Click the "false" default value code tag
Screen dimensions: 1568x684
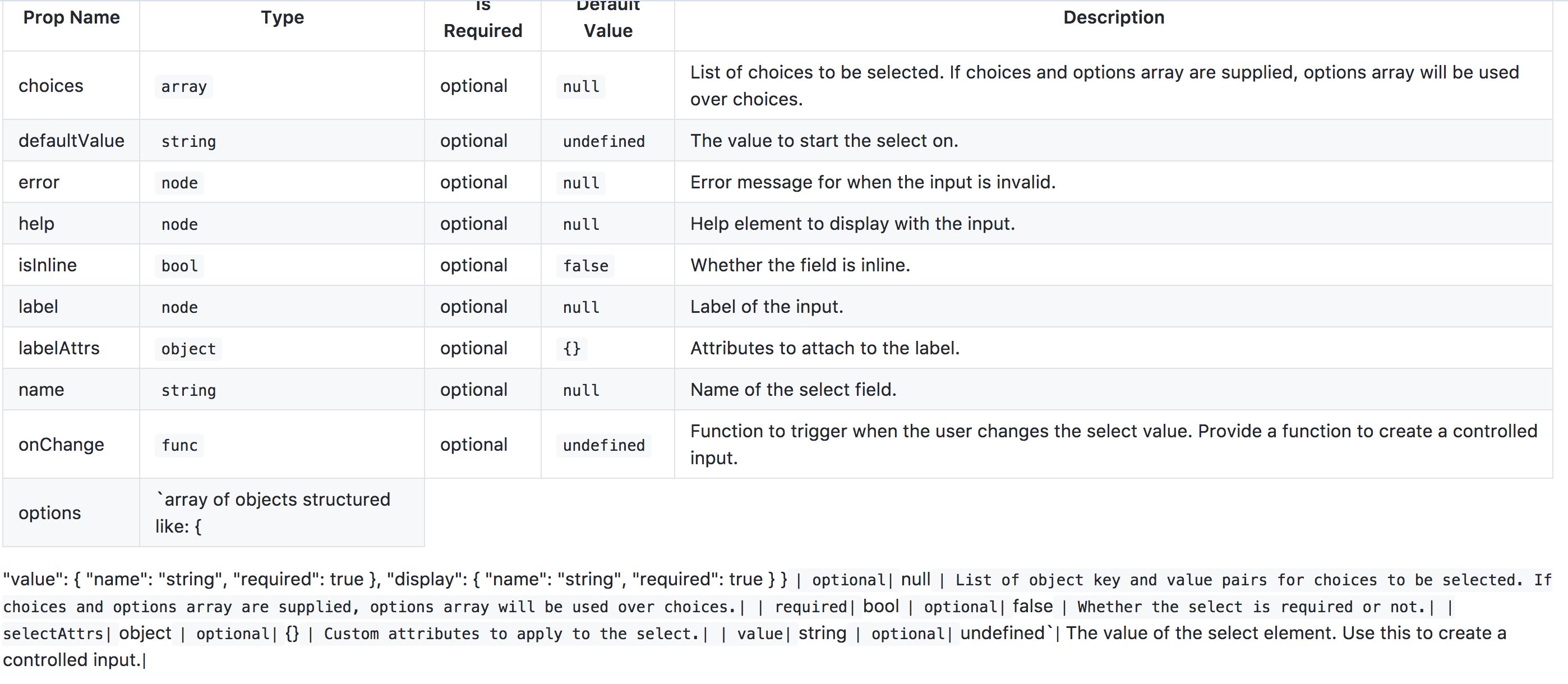click(585, 266)
